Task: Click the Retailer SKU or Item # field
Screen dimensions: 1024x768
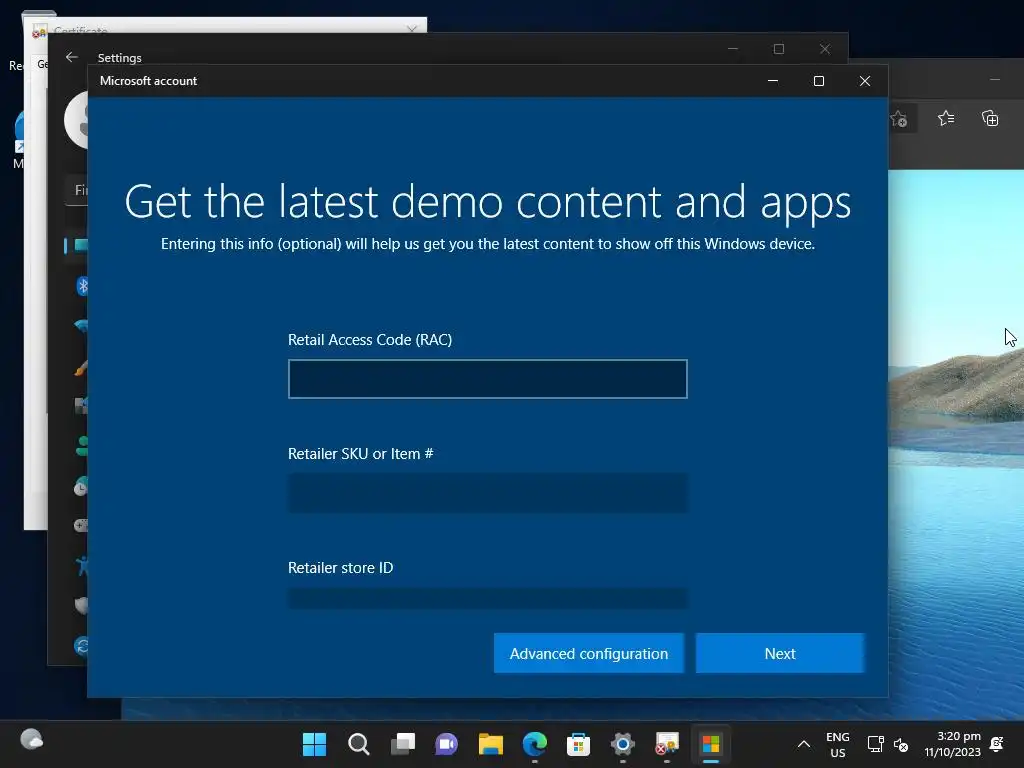Action: point(488,493)
